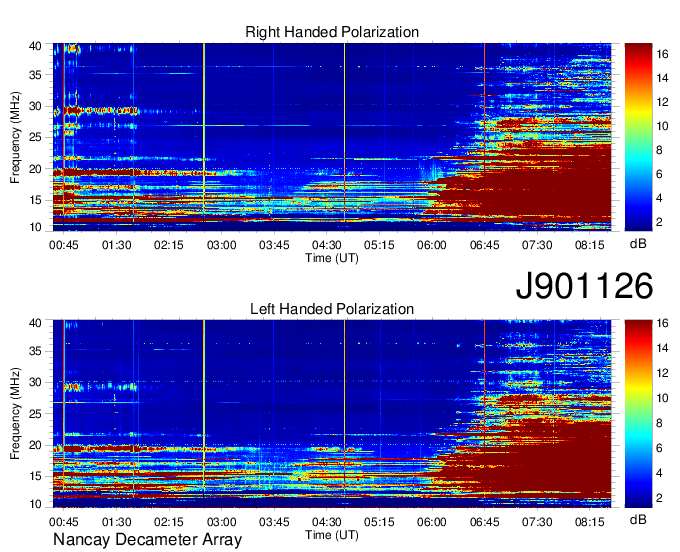Click the 40 MHz tick label of the Right Handed plot
Viewport: 680px width, 552px height.
click(36, 46)
